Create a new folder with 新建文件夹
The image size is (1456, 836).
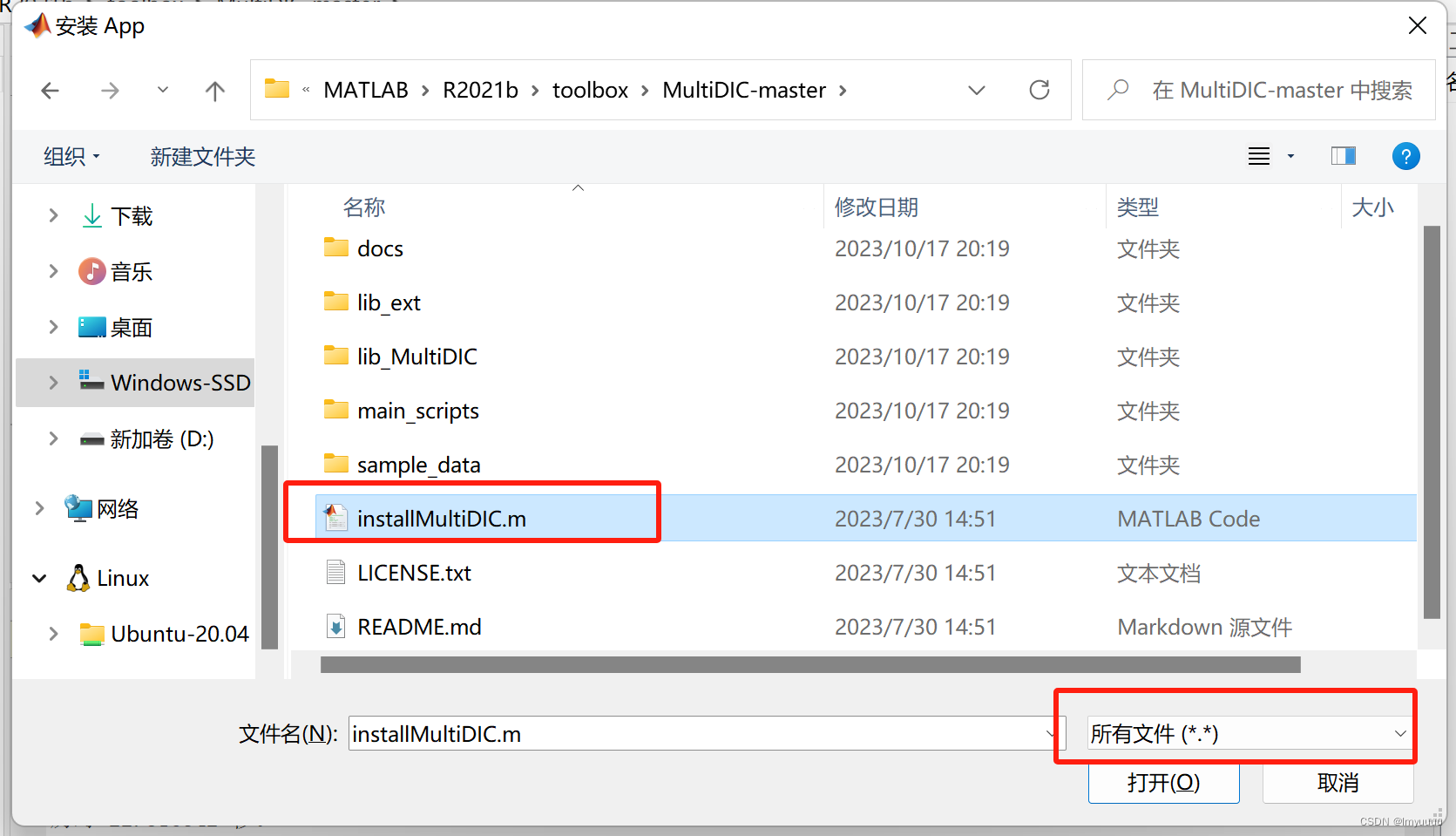pos(202,156)
